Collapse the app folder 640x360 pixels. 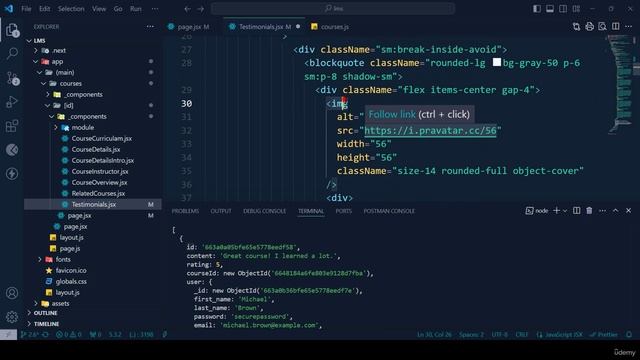[36, 62]
